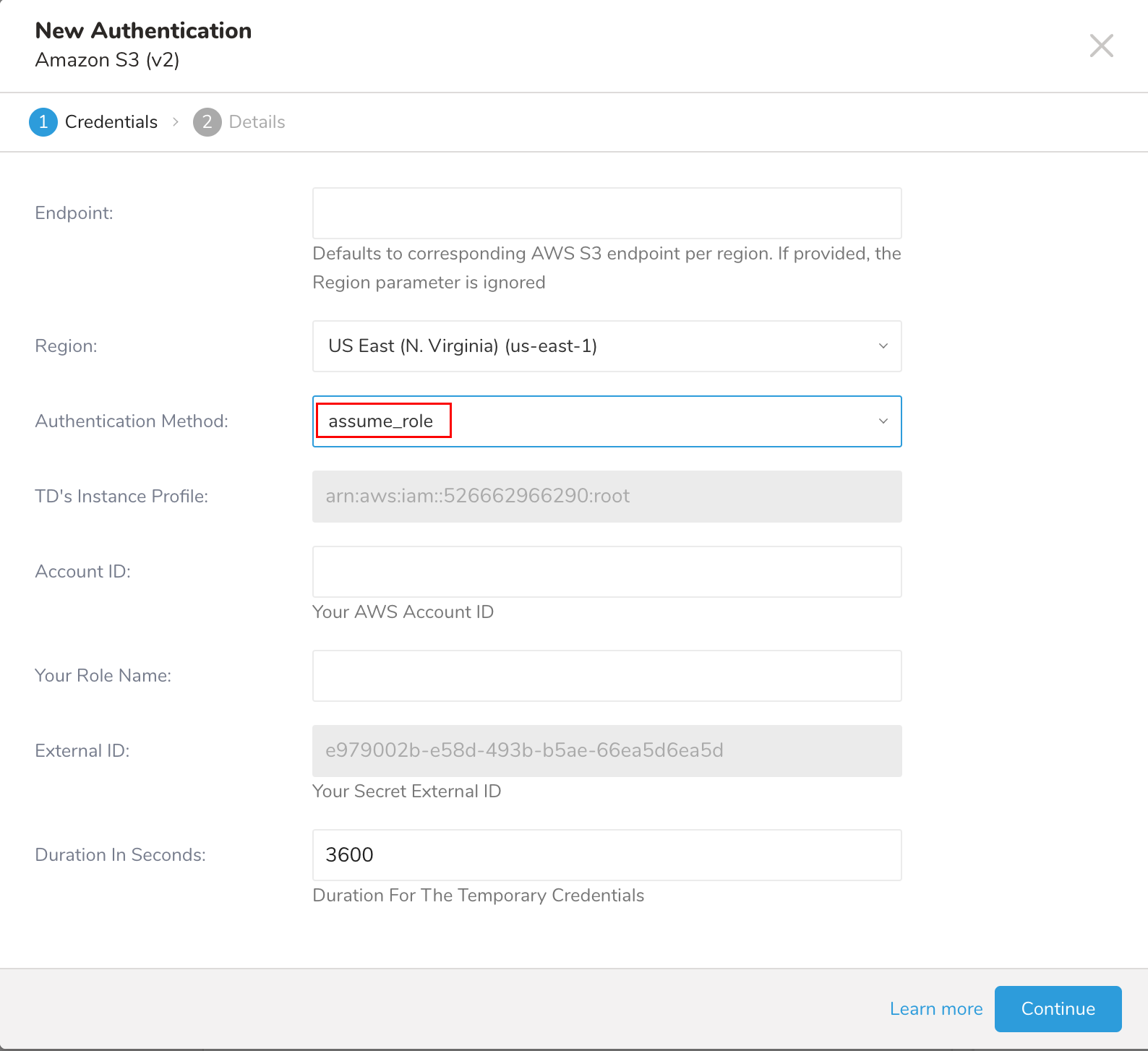
Task: Focus the Account ID input box
Action: pos(607,572)
